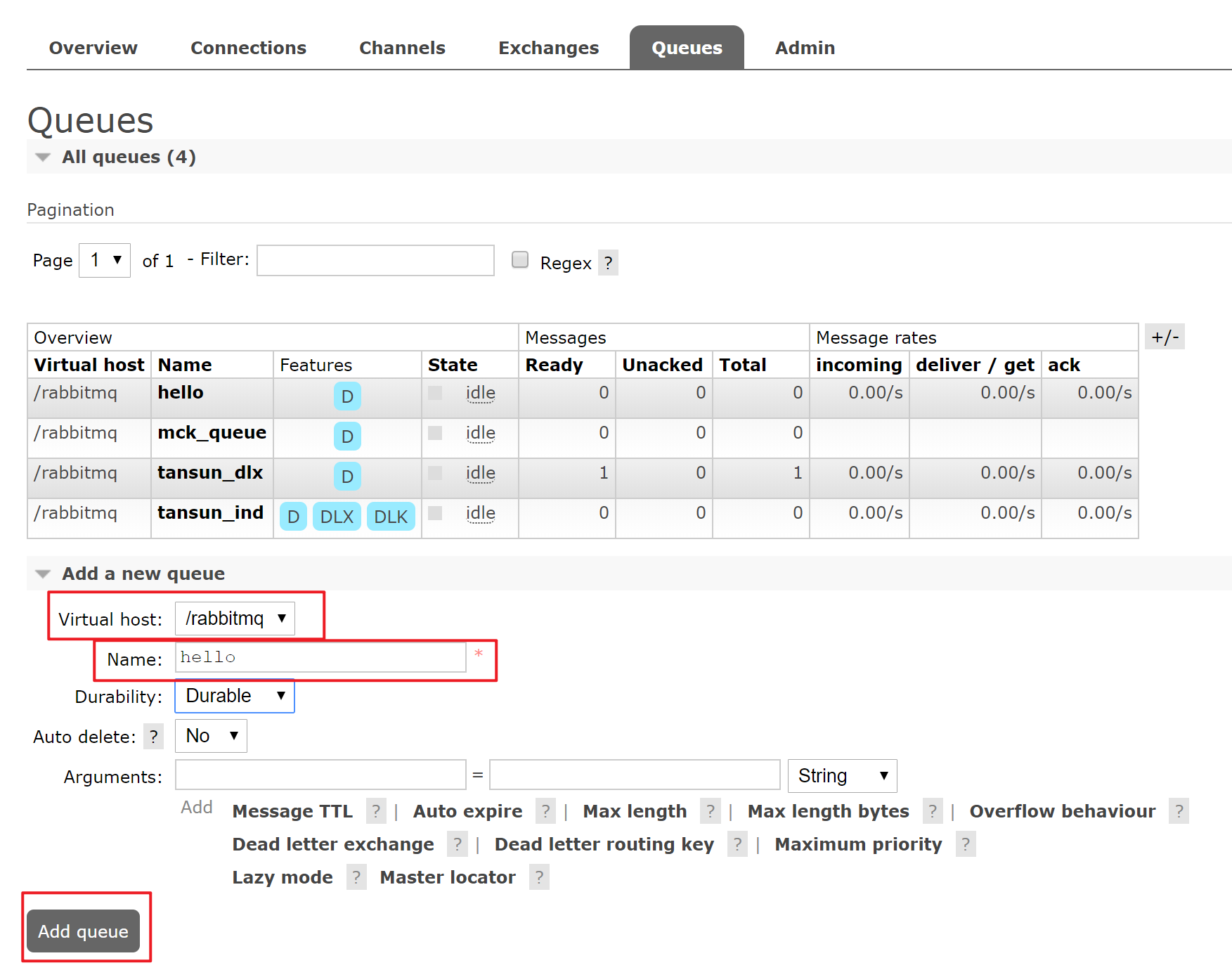The image size is (1232, 970).
Task: Focus the Arguments value input field
Action: 635,775
